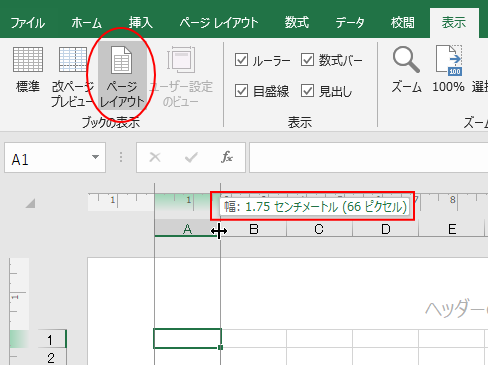Switch to the ページ レイアウト ribbon tab
Viewport: 488px width, 365px height.
click(219, 23)
